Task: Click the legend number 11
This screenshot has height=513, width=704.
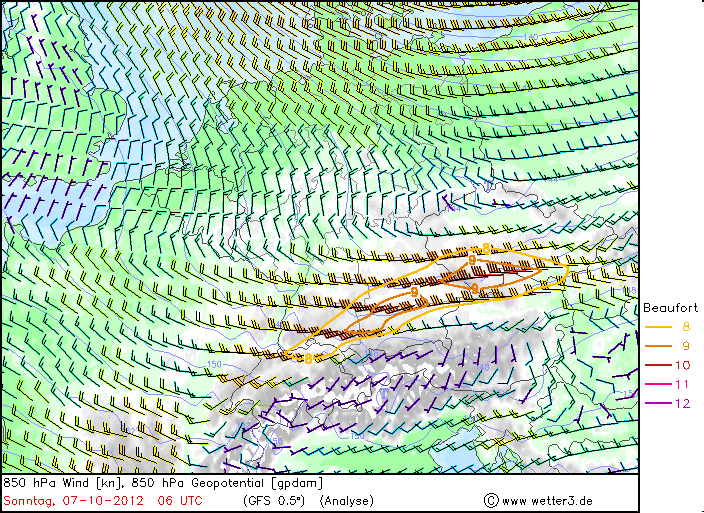Action: (x=682, y=384)
